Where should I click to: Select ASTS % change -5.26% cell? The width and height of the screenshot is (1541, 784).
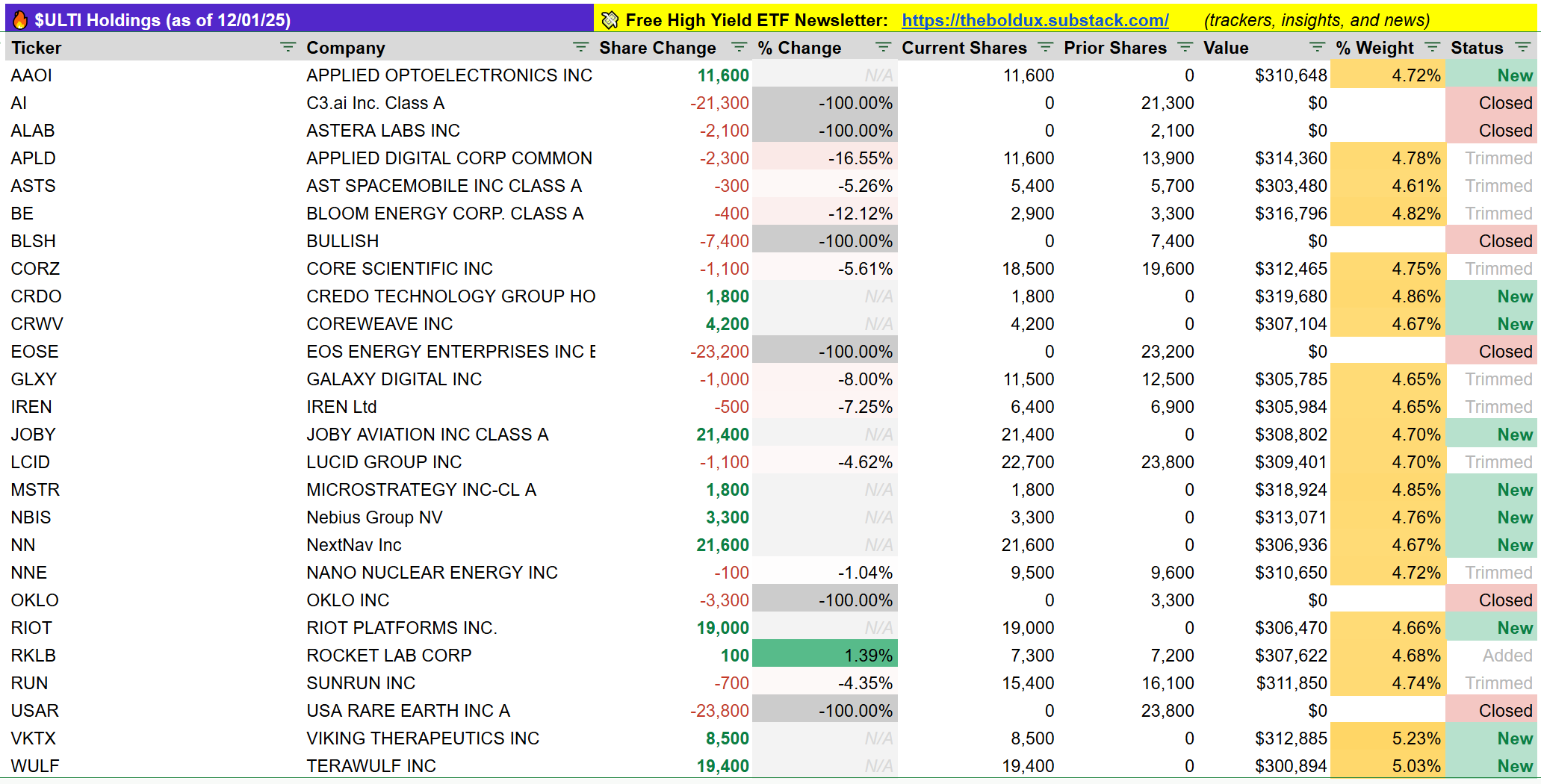coord(825,186)
